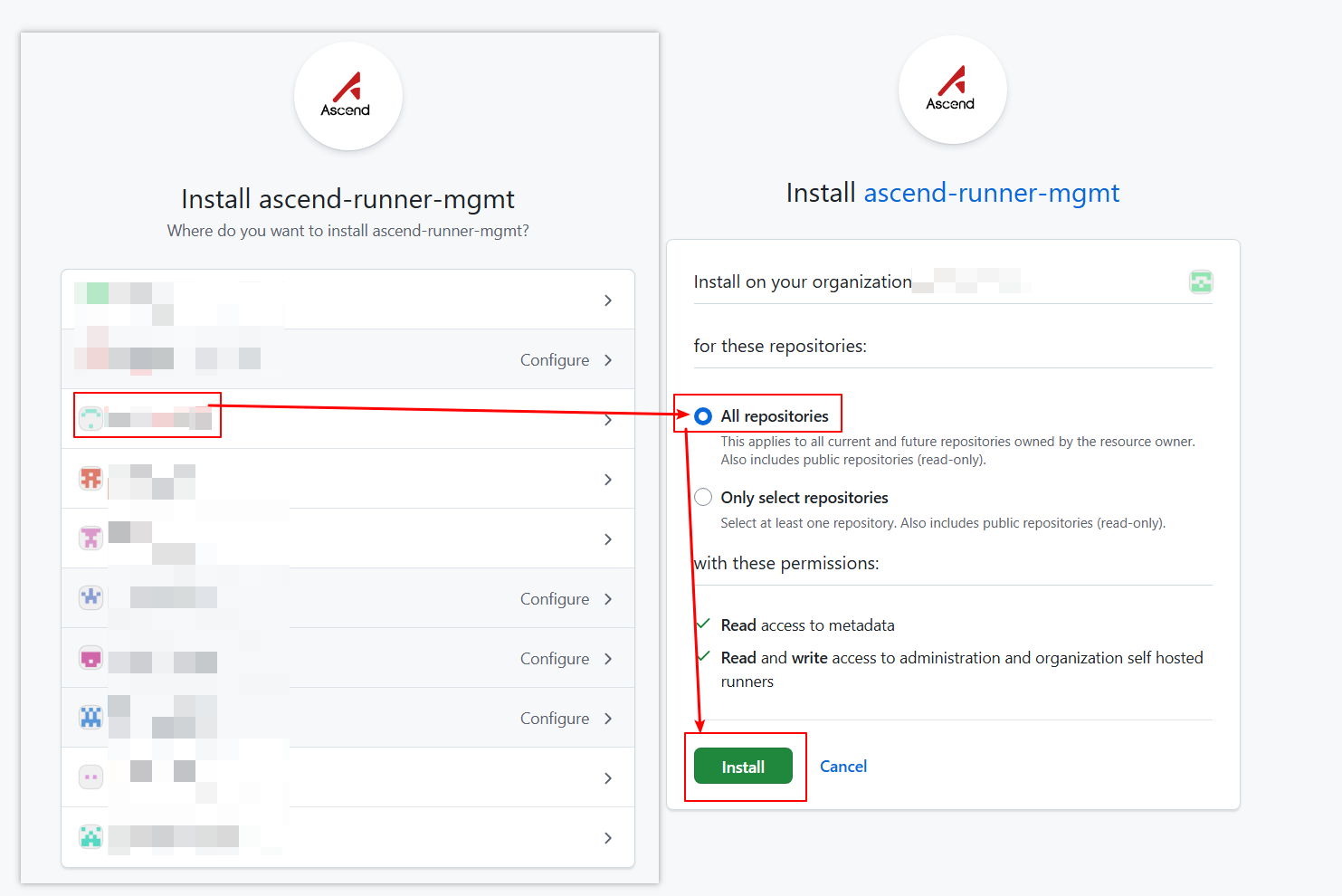Click the left panel heading "Install ascend-runner-mgmt"
The height and width of the screenshot is (896, 1342).
click(348, 199)
